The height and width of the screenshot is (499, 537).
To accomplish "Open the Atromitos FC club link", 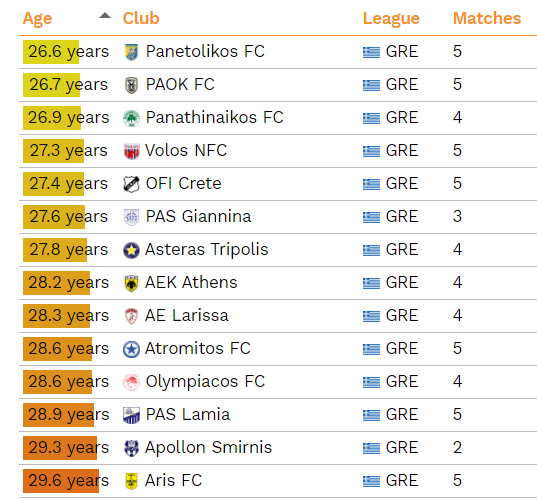I will point(198,349).
